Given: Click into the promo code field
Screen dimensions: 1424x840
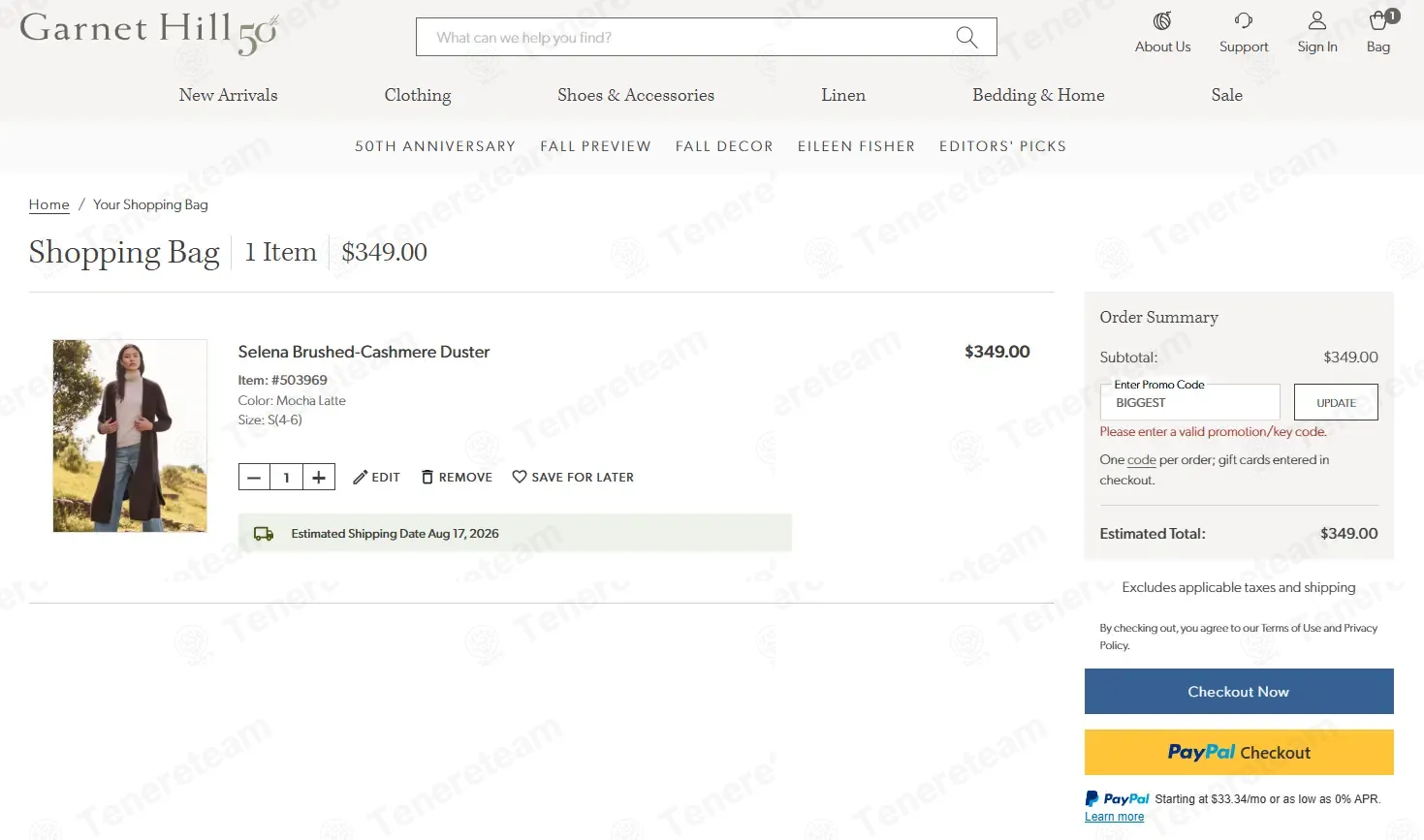Looking at the screenshot, I should point(1189,402).
